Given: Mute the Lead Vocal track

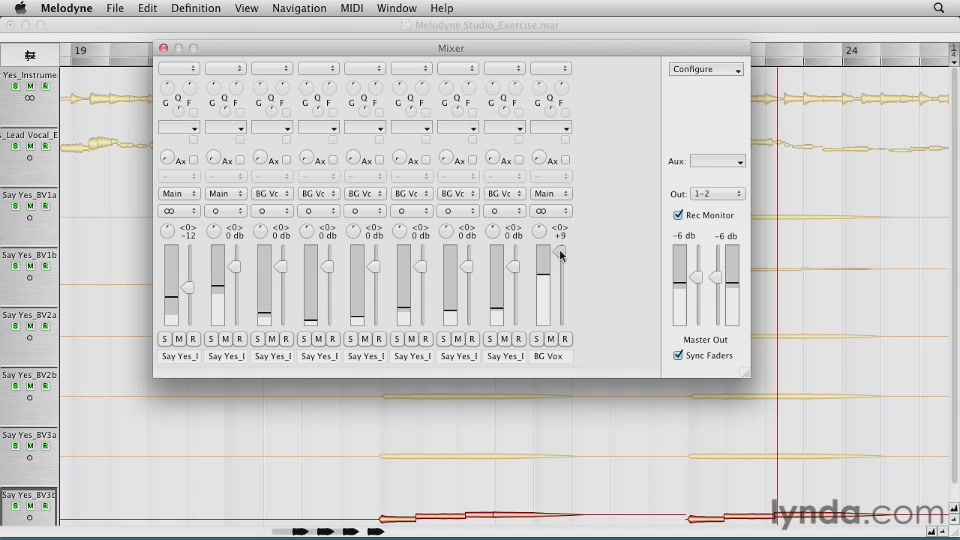Looking at the screenshot, I should tap(30, 146).
